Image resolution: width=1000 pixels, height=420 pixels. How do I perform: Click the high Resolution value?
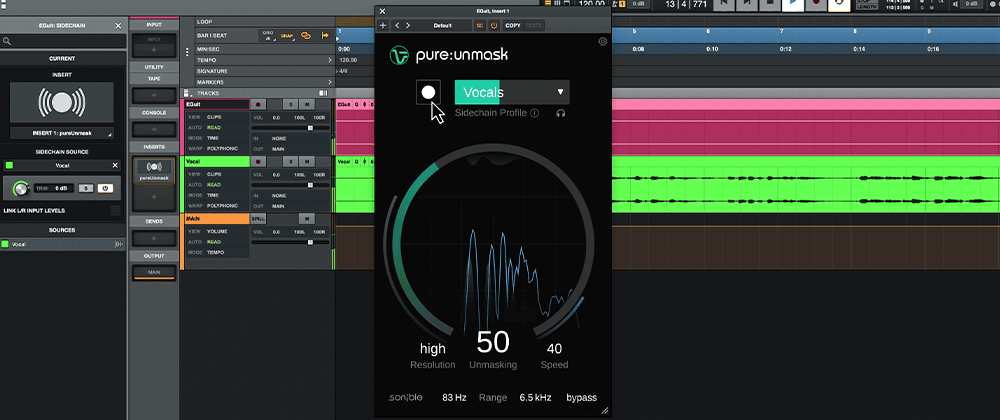click(x=432, y=349)
